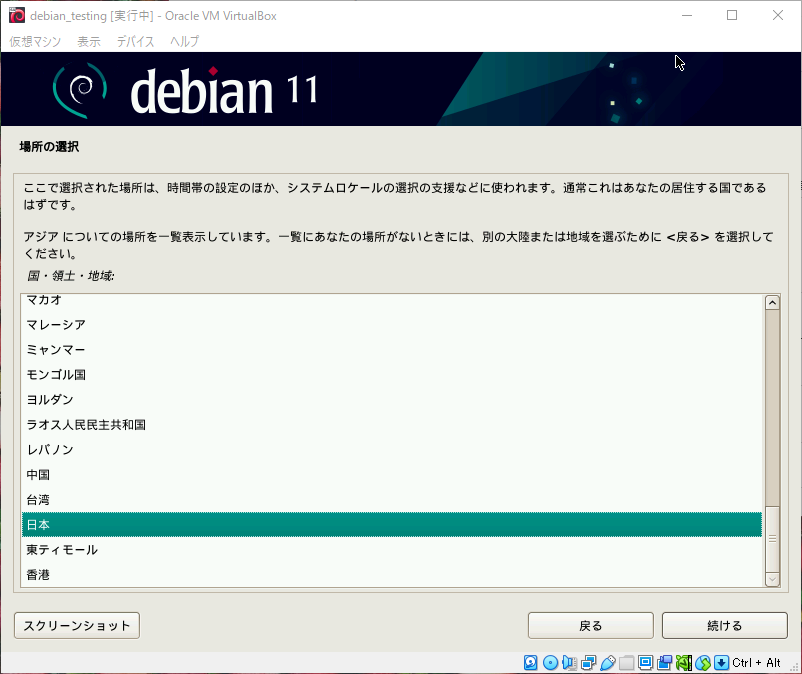Click the Ctrl + Alt host key indicator

(x=756, y=663)
